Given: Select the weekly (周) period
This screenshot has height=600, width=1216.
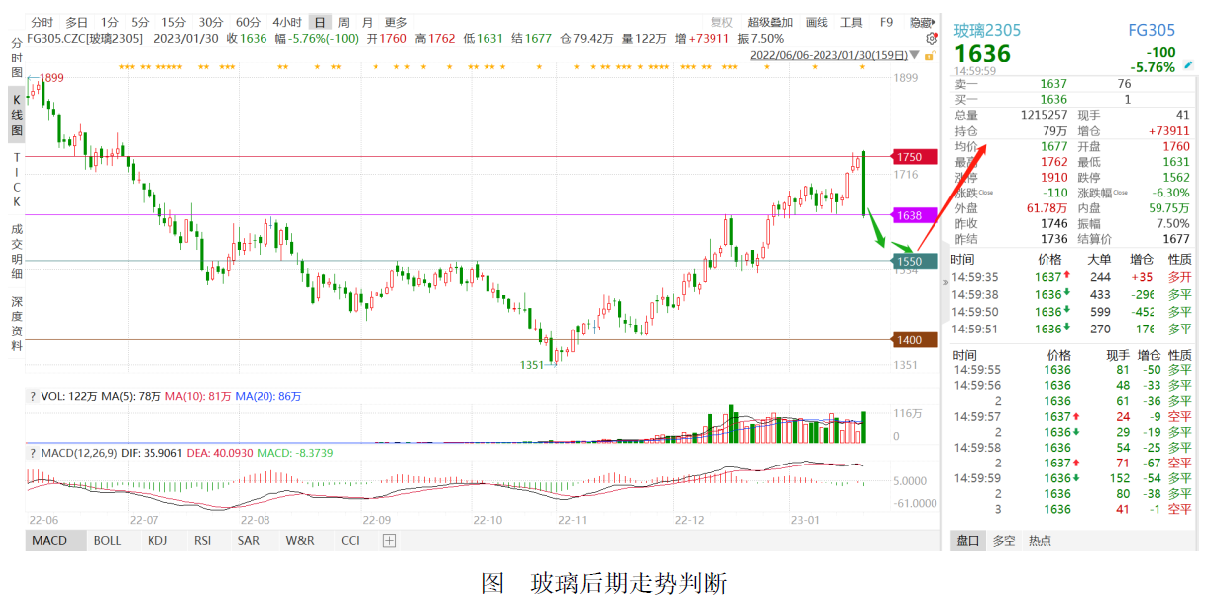Looking at the screenshot, I should click(x=344, y=22).
